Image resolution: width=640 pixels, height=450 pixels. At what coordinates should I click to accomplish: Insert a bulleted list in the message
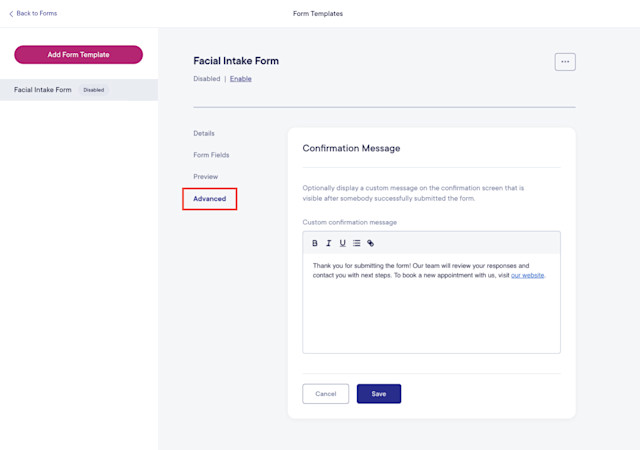(356, 243)
